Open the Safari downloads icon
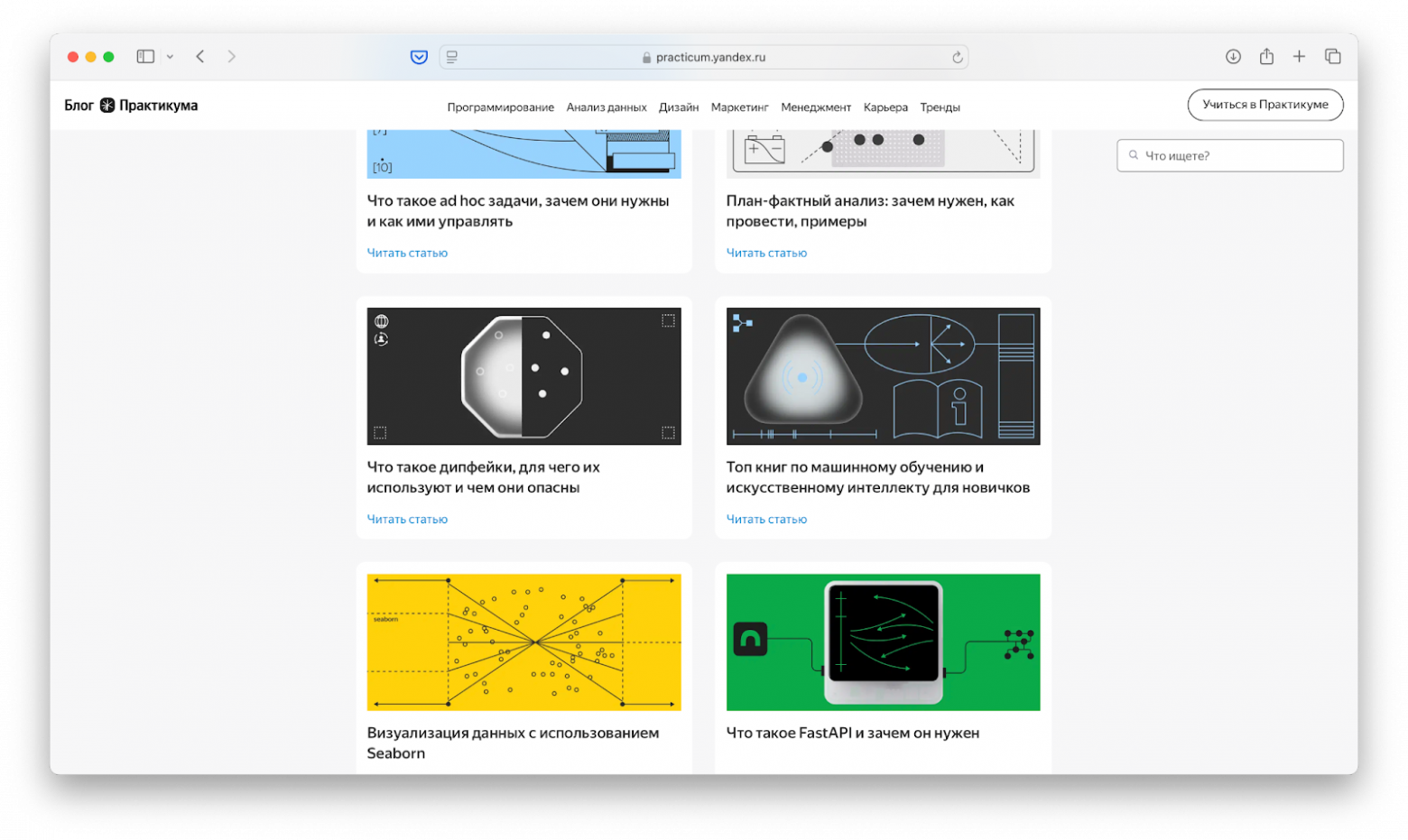1408x840 pixels. click(1233, 57)
